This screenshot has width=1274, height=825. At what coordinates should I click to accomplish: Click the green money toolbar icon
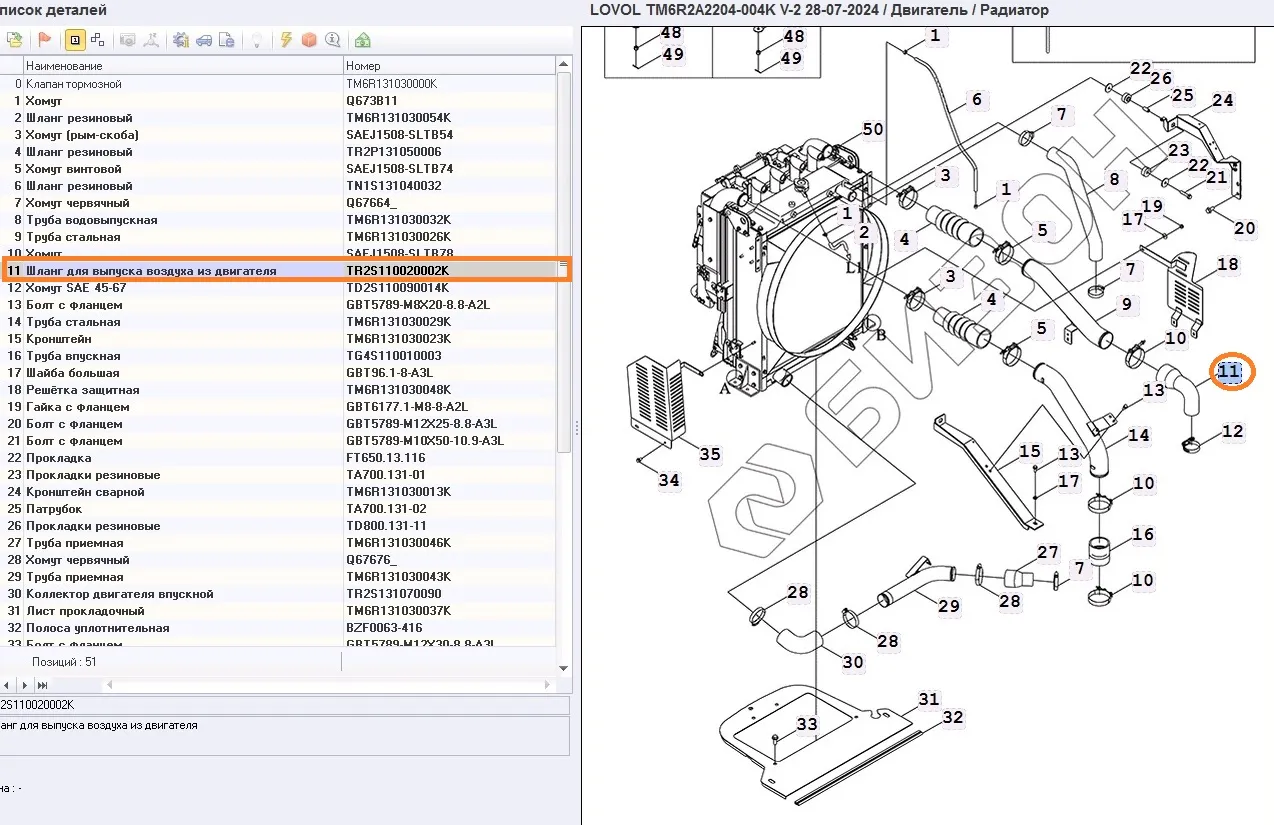[x=362, y=40]
